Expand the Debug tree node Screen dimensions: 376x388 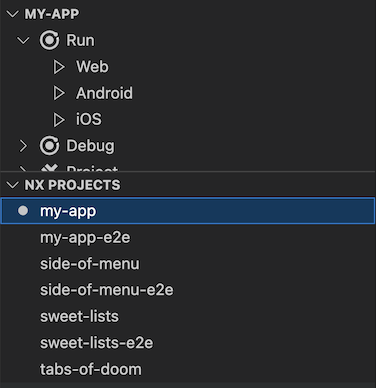pyautogui.click(x=23, y=146)
